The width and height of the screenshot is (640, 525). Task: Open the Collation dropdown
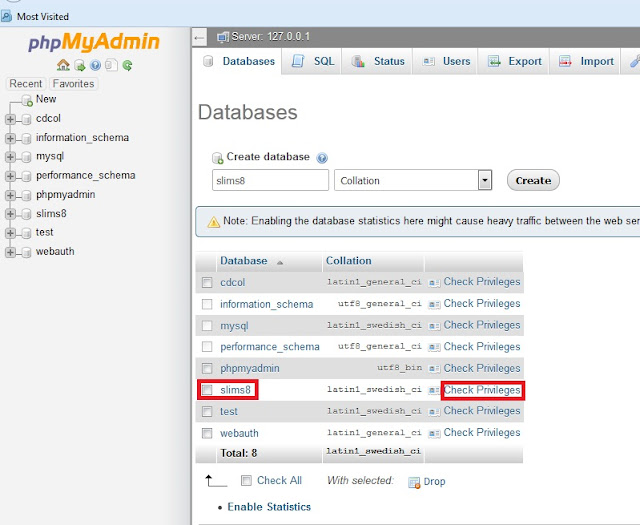point(413,180)
